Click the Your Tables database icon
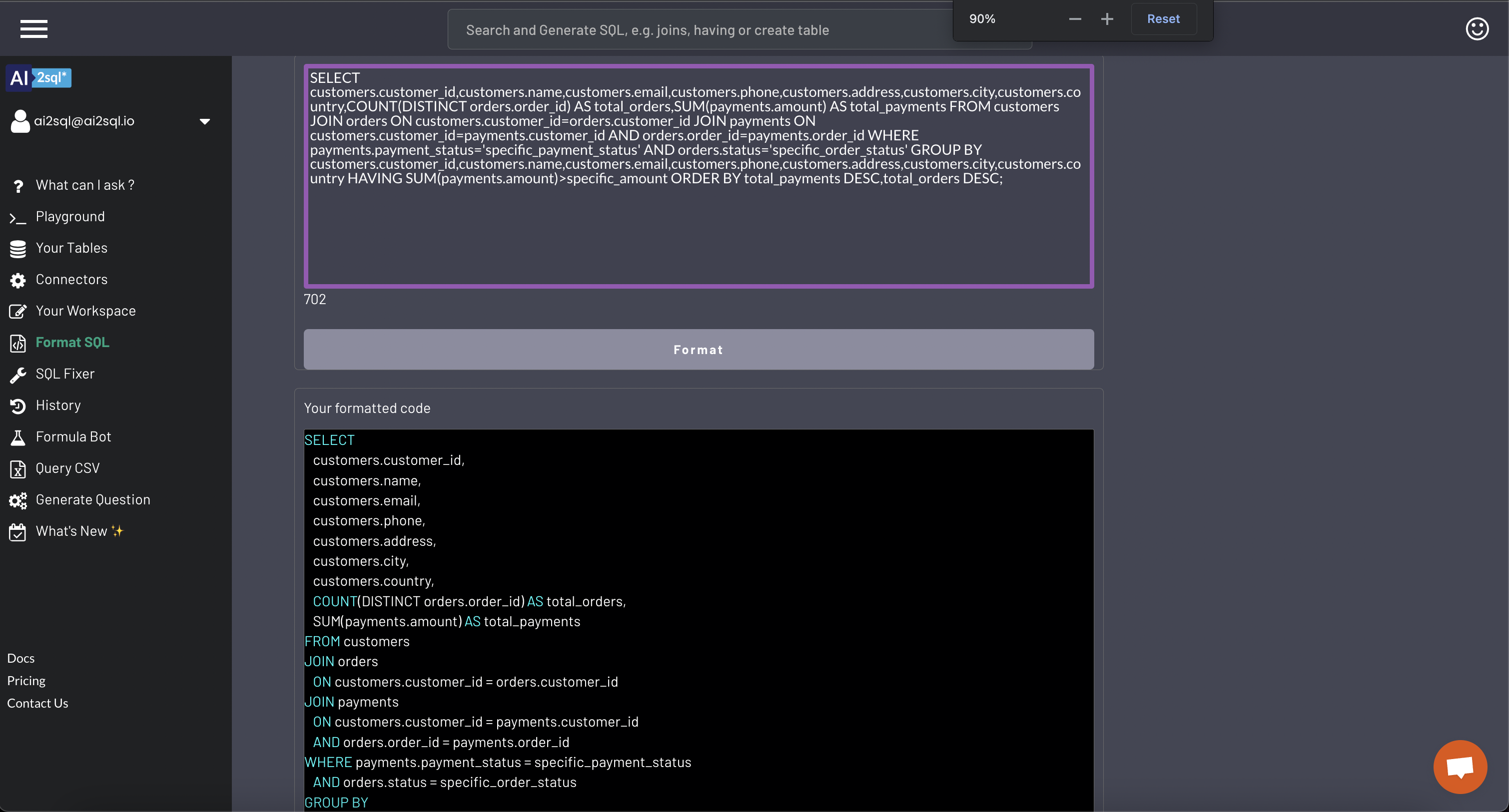 tap(17, 249)
